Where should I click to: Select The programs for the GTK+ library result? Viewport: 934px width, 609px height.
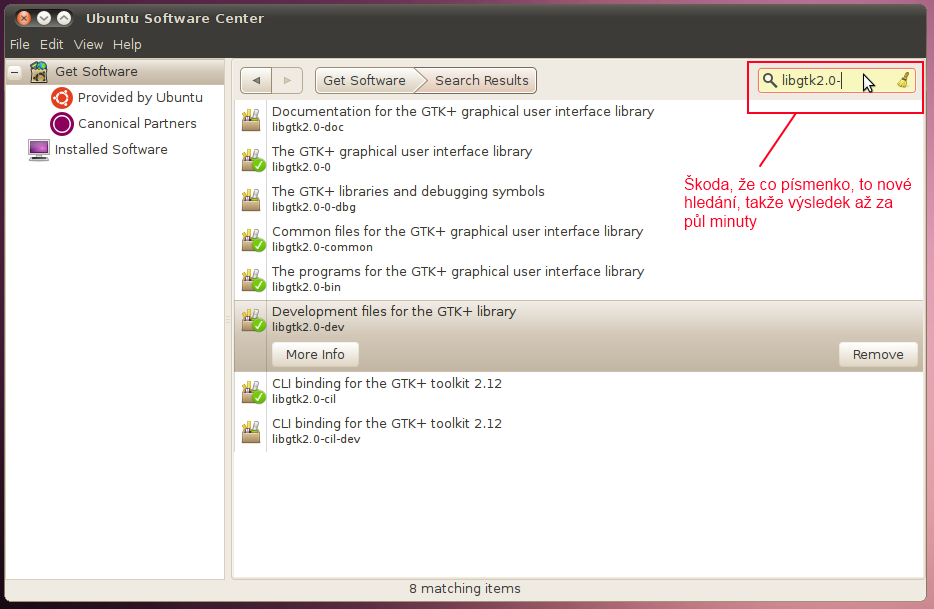(x=578, y=279)
